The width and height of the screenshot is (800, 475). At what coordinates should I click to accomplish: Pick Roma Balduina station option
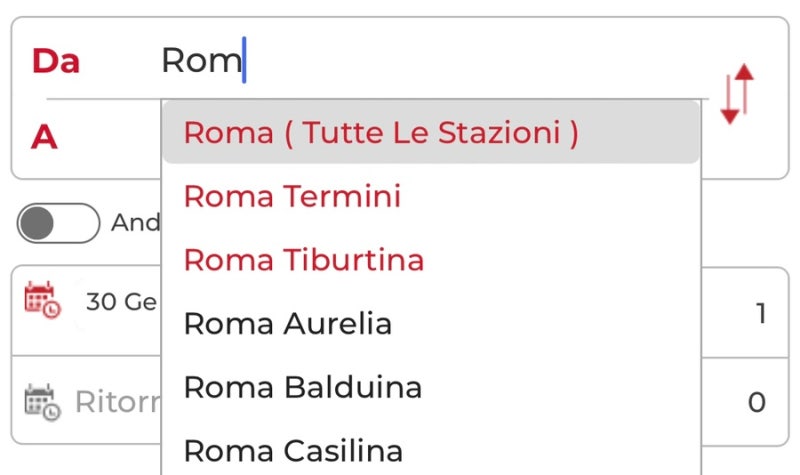[431, 387]
